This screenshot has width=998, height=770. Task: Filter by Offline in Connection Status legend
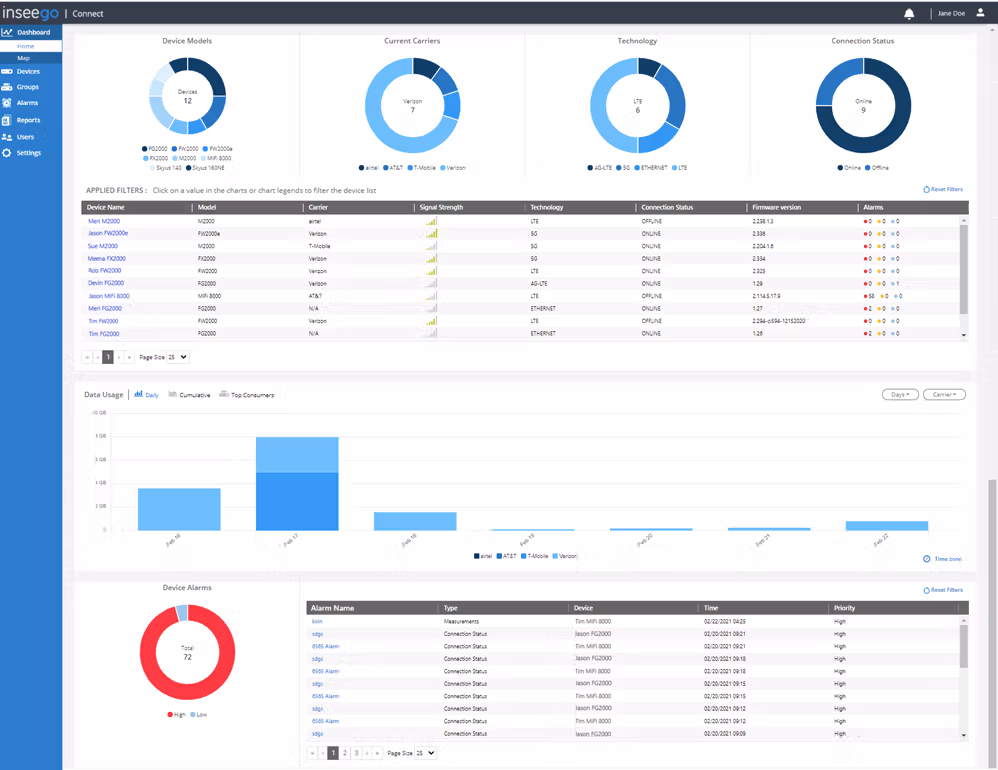(x=876, y=168)
